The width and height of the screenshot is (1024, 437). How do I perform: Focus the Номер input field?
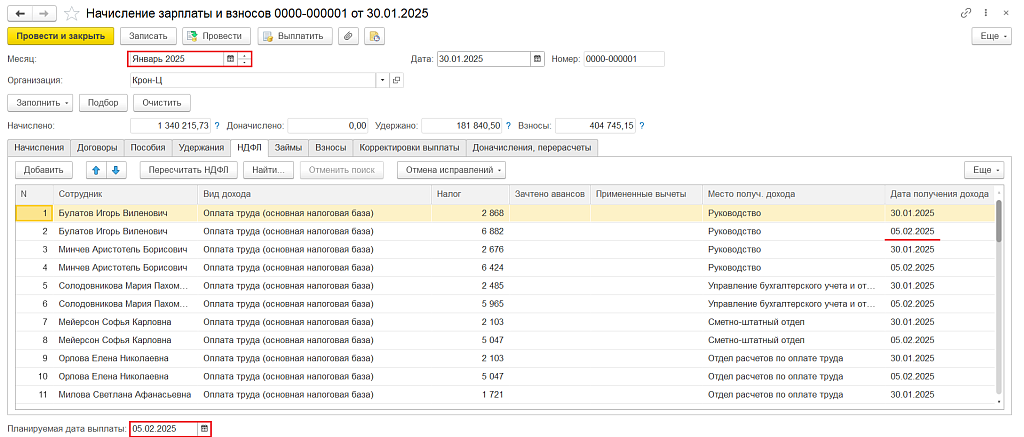624,59
